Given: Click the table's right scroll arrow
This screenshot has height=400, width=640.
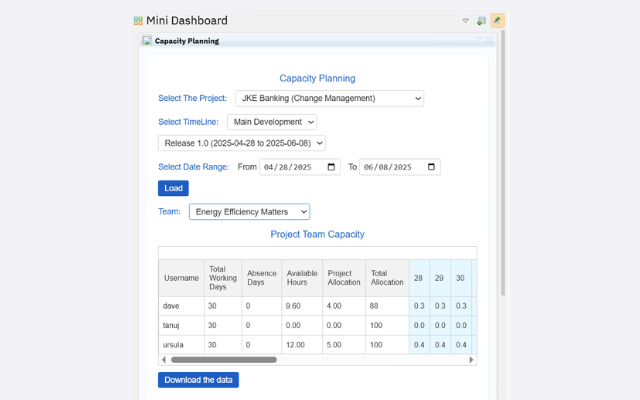Looking at the screenshot, I should coord(471,360).
